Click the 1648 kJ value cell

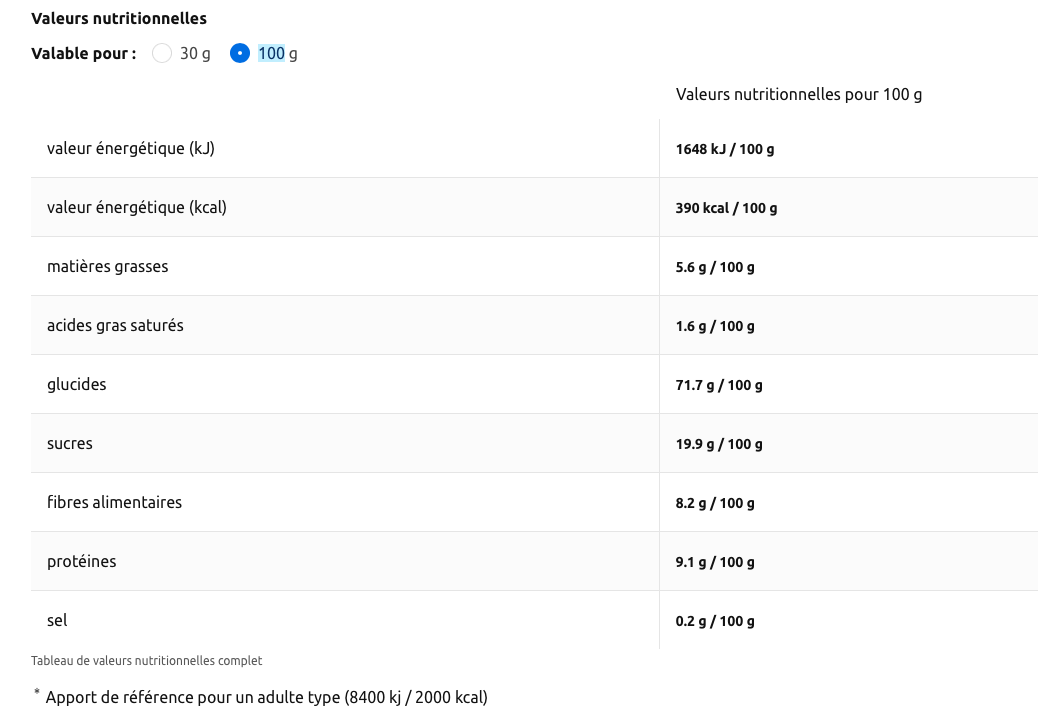725,149
